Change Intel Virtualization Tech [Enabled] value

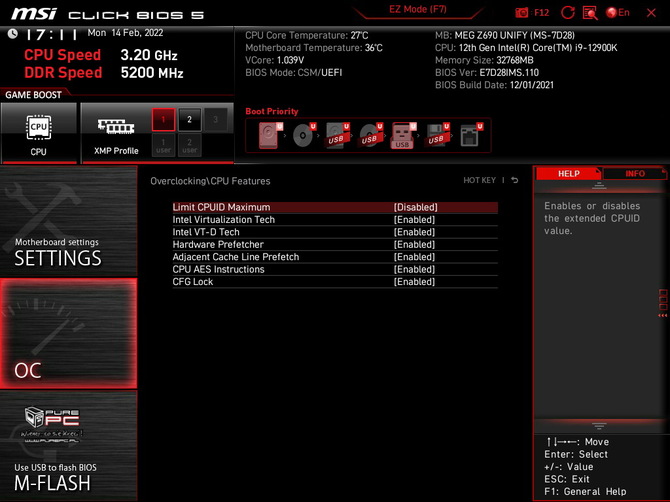pos(414,220)
